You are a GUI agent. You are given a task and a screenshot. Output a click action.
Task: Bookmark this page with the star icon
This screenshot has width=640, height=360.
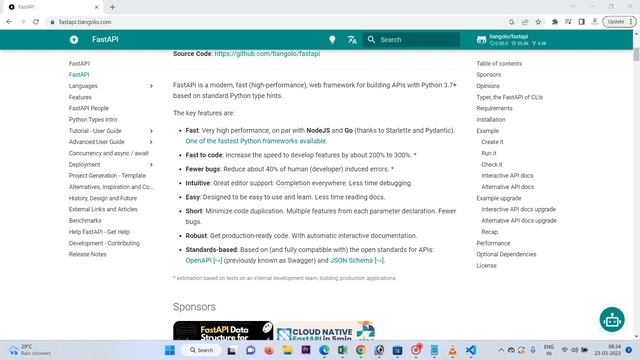pos(538,22)
